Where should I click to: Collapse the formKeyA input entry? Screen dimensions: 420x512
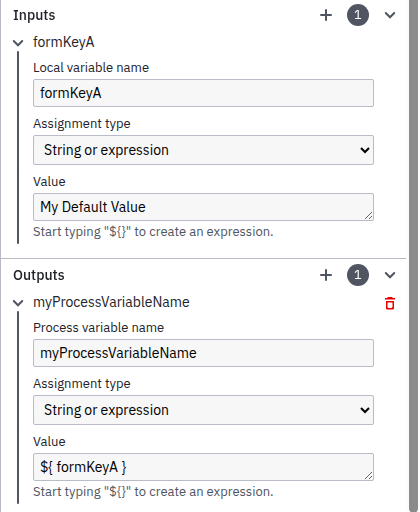(18, 43)
